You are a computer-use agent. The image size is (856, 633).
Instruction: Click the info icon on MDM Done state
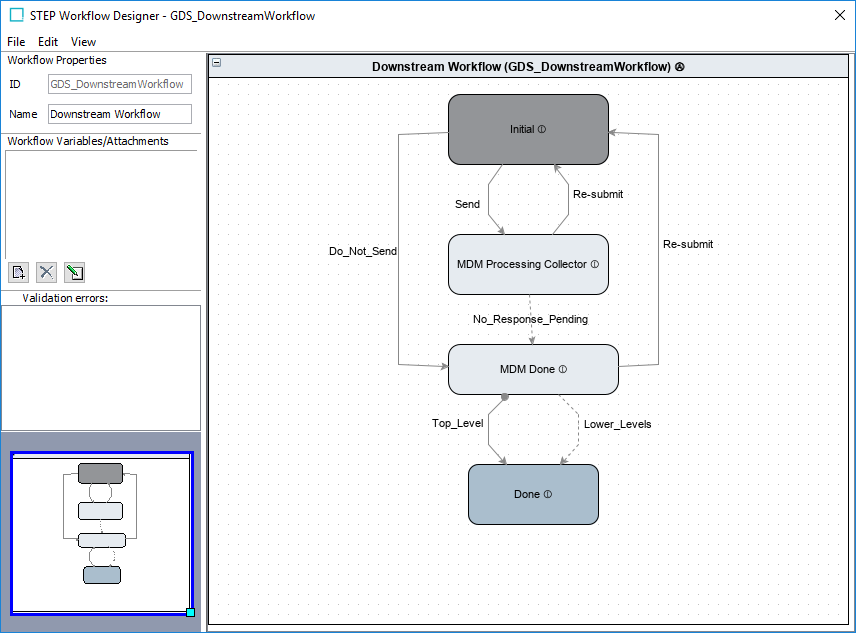click(x=563, y=369)
